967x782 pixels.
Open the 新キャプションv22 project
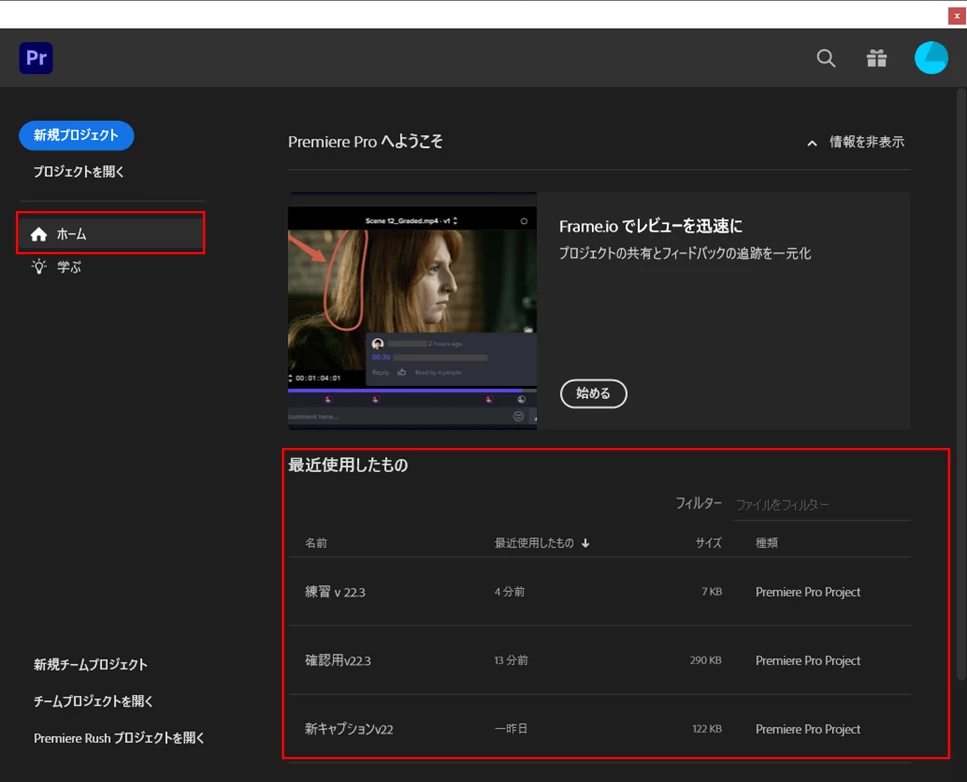click(x=349, y=729)
